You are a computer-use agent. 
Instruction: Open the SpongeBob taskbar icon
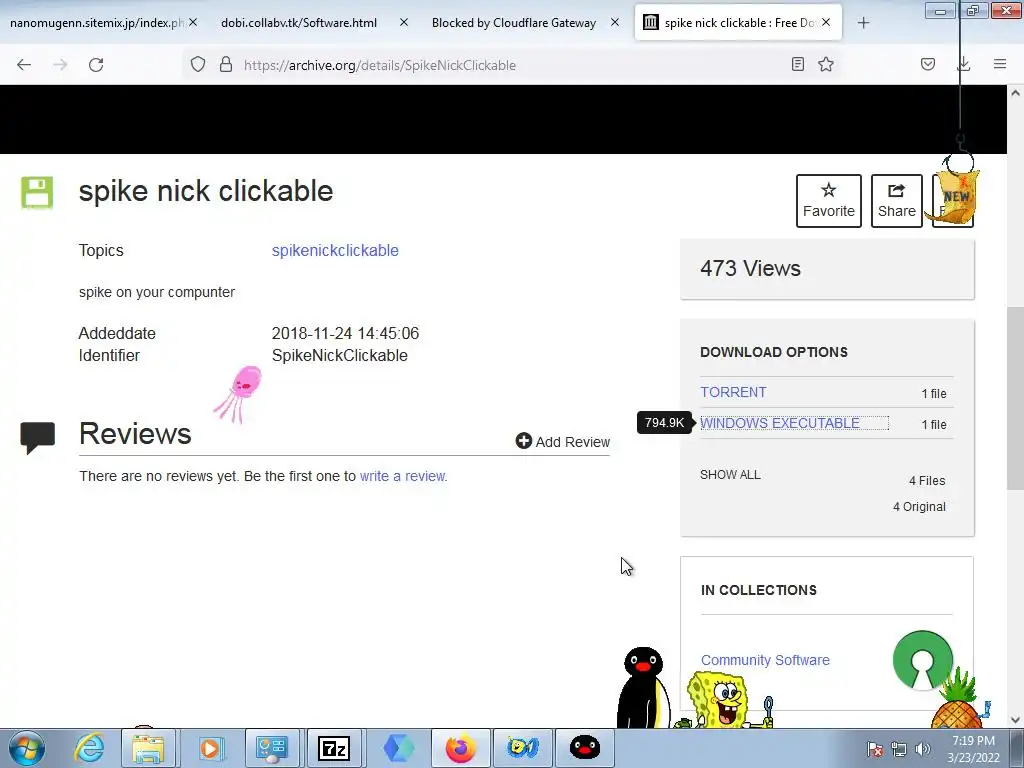[523, 748]
